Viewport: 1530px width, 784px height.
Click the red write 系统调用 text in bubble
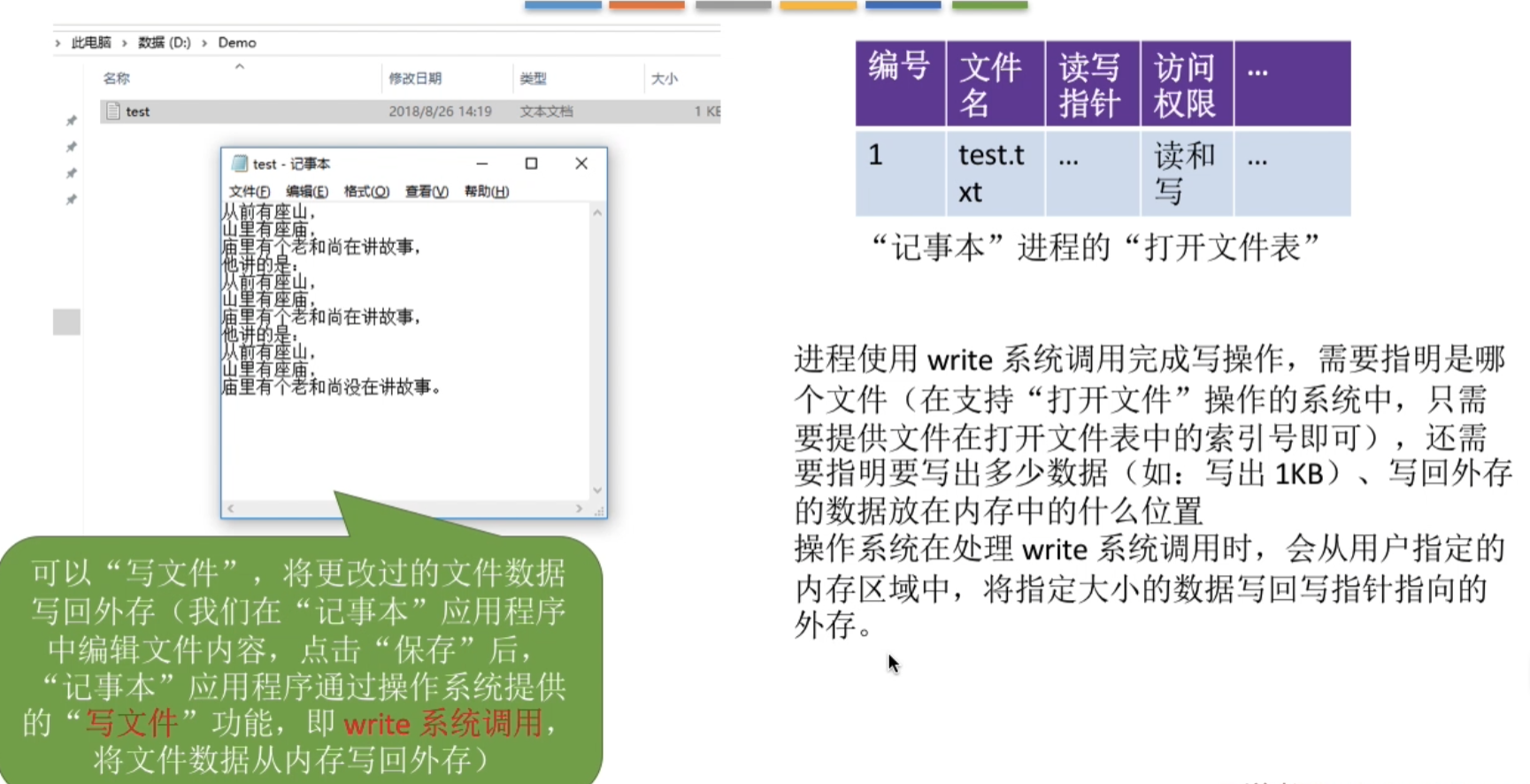pos(443,724)
